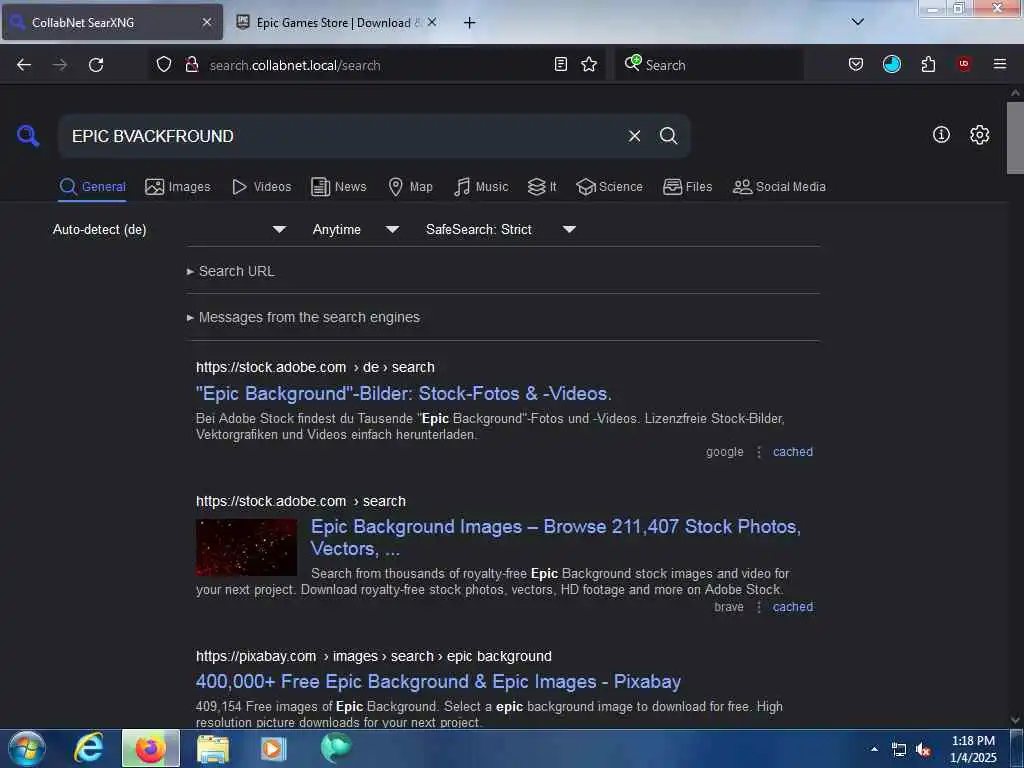Viewport: 1024px width, 768px height.
Task: Click the SearXNG magnifier logo
Action: pos(27,136)
